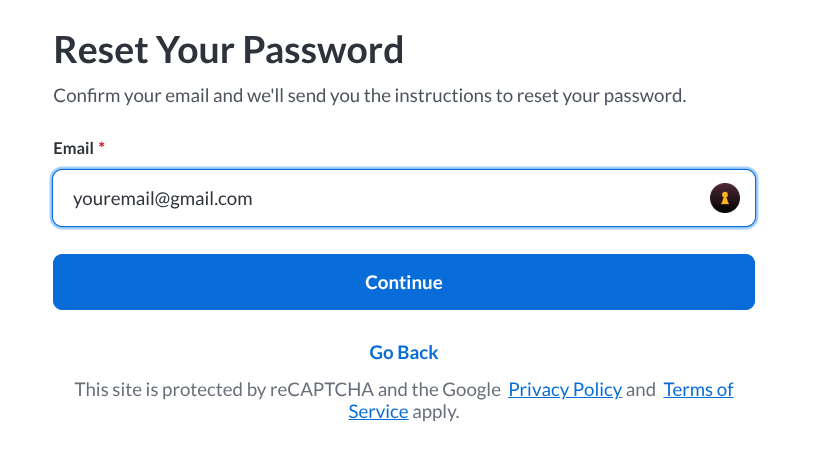Focus the Email input field
This screenshot has height=461, width=824.
(404, 198)
